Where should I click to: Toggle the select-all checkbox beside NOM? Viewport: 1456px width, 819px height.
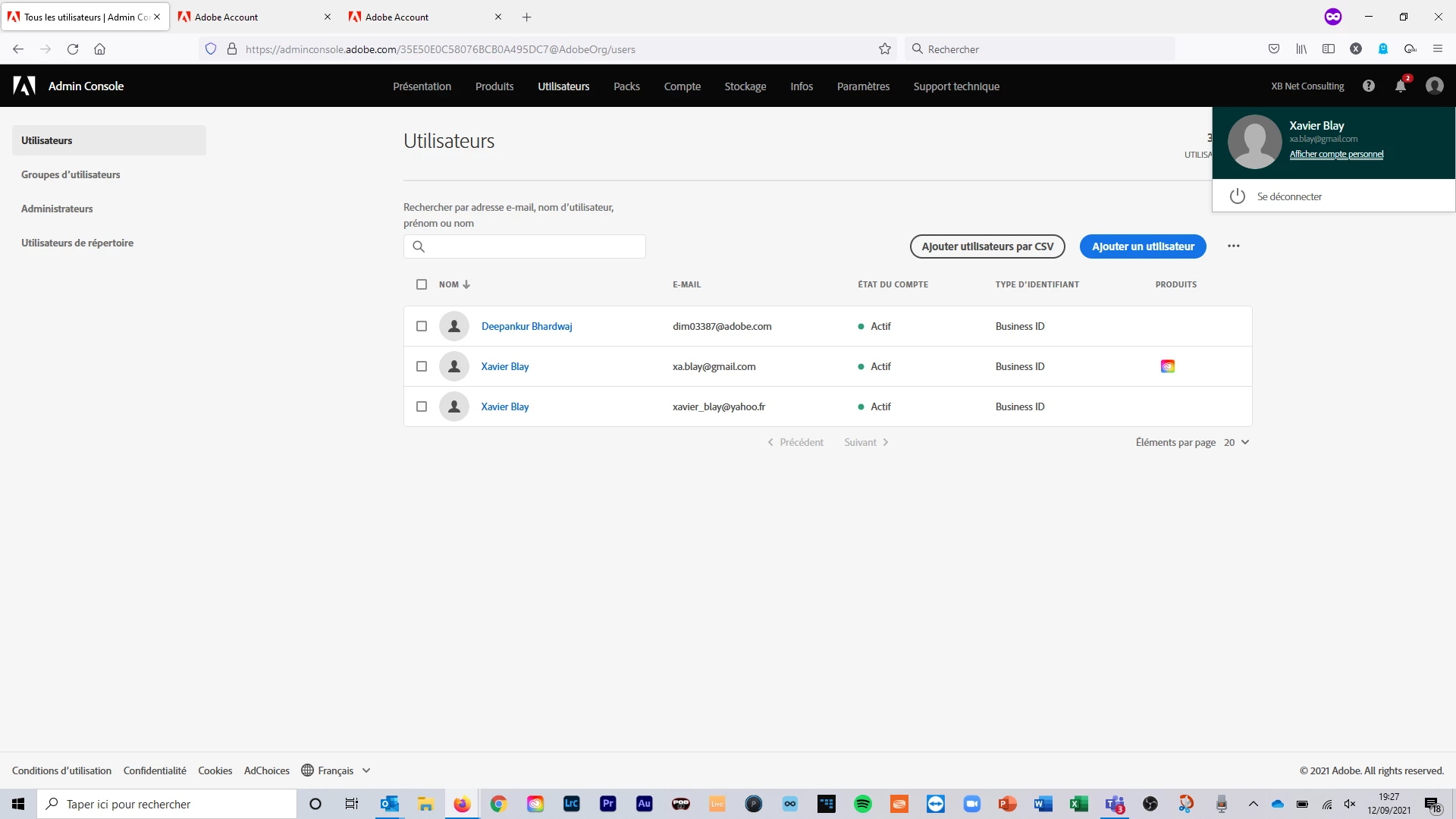[422, 285]
